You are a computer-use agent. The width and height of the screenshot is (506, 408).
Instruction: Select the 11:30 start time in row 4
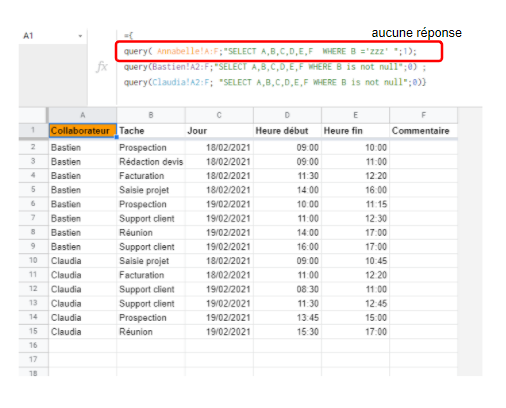click(x=287, y=176)
